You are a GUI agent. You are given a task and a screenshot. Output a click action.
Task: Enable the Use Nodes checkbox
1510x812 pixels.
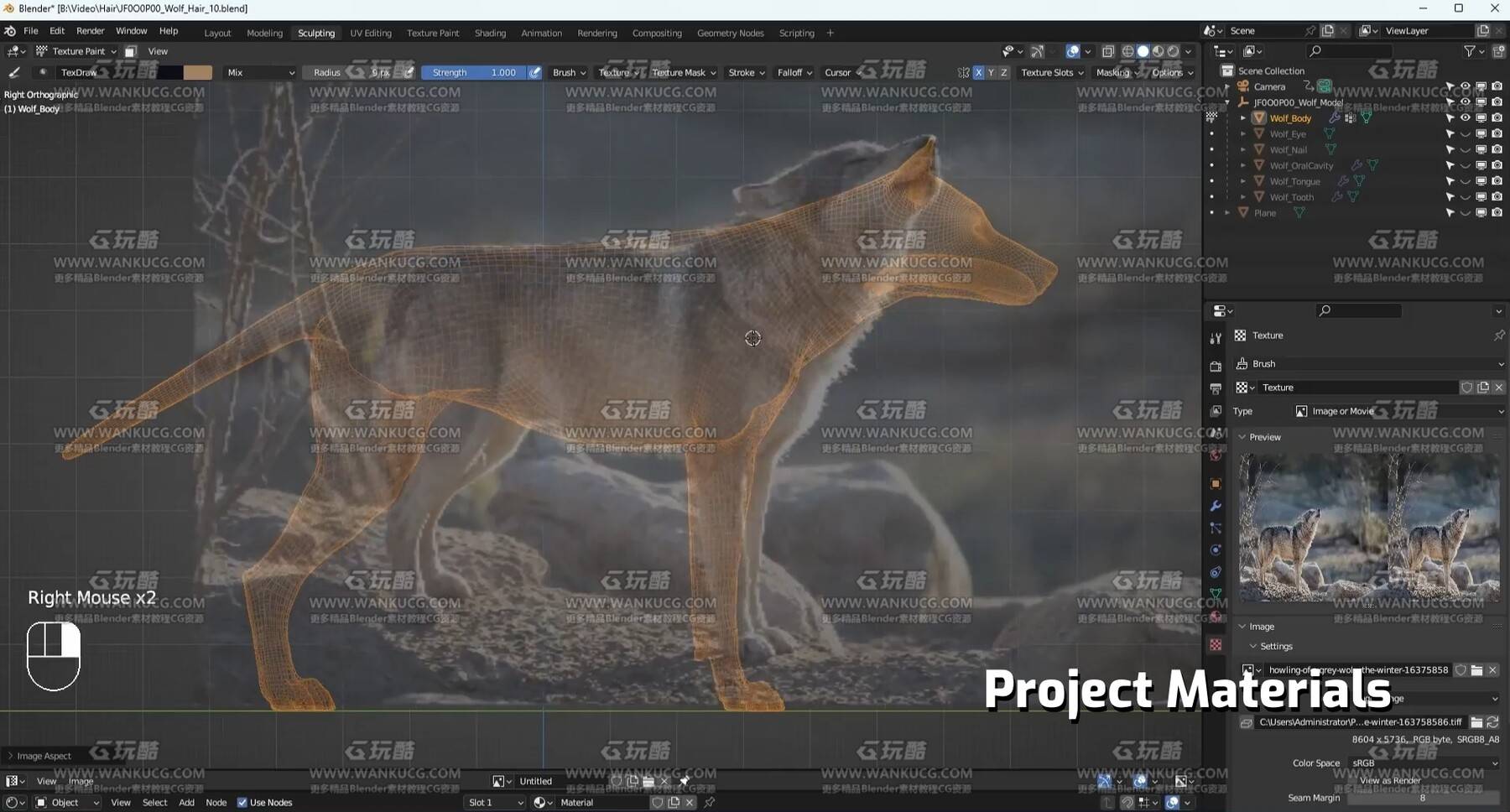tap(242, 803)
